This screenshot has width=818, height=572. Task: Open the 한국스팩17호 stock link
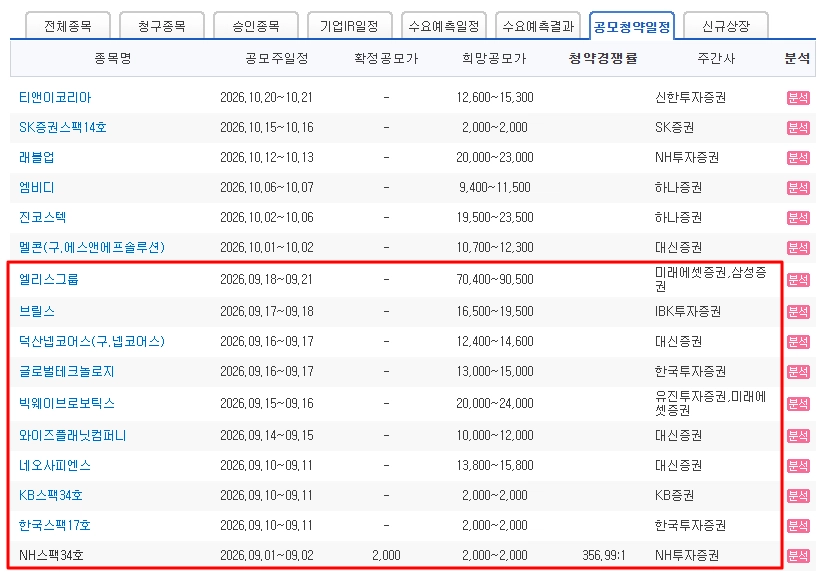[55, 525]
